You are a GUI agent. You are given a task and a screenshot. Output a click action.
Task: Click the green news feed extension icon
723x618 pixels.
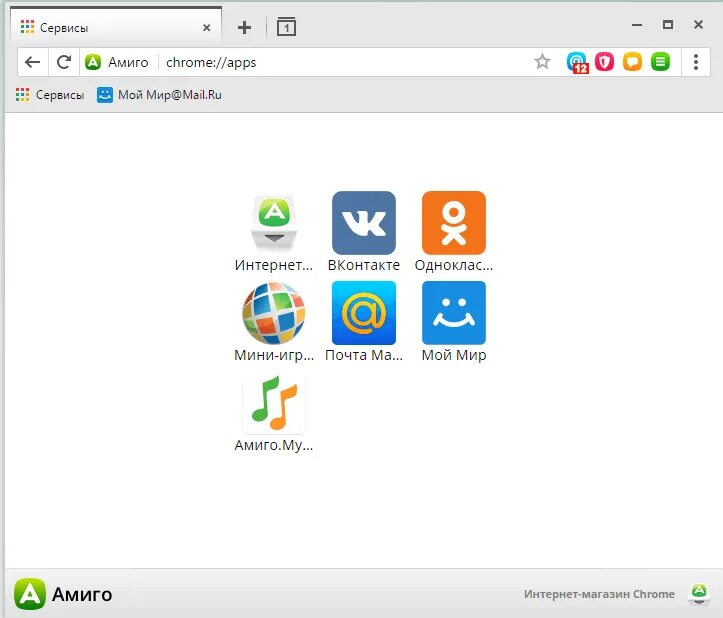[x=660, y=61]
